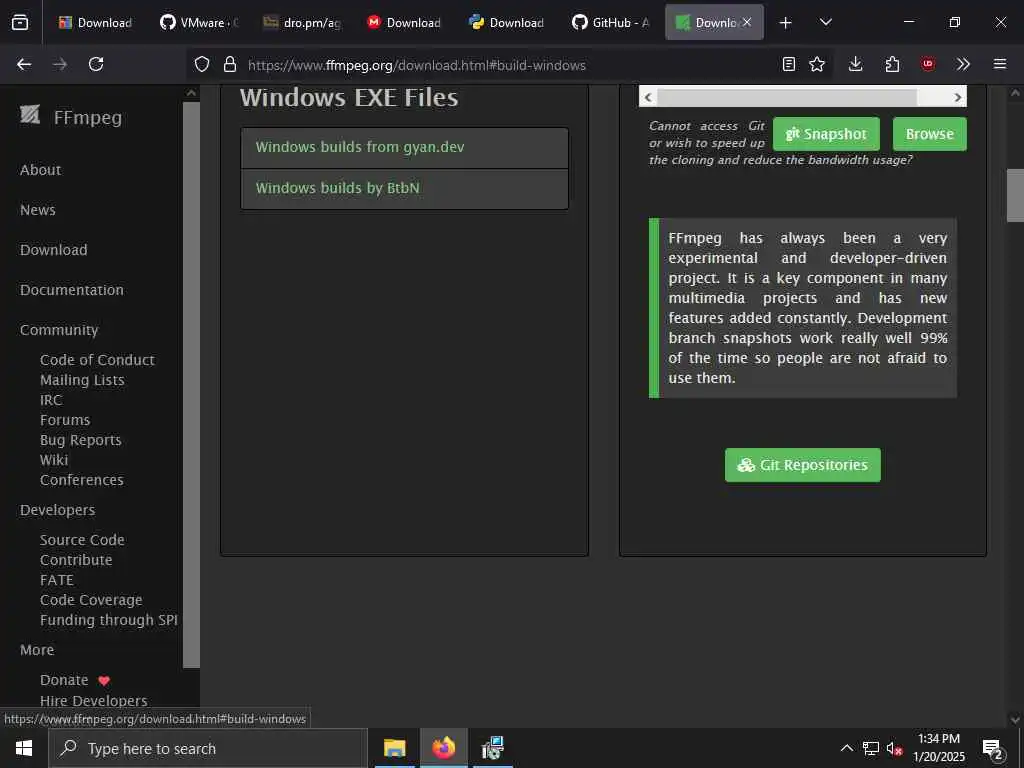Open a new tab with plus
Image resolution: width=1024 pixels, height=768 pixels.
786,23
